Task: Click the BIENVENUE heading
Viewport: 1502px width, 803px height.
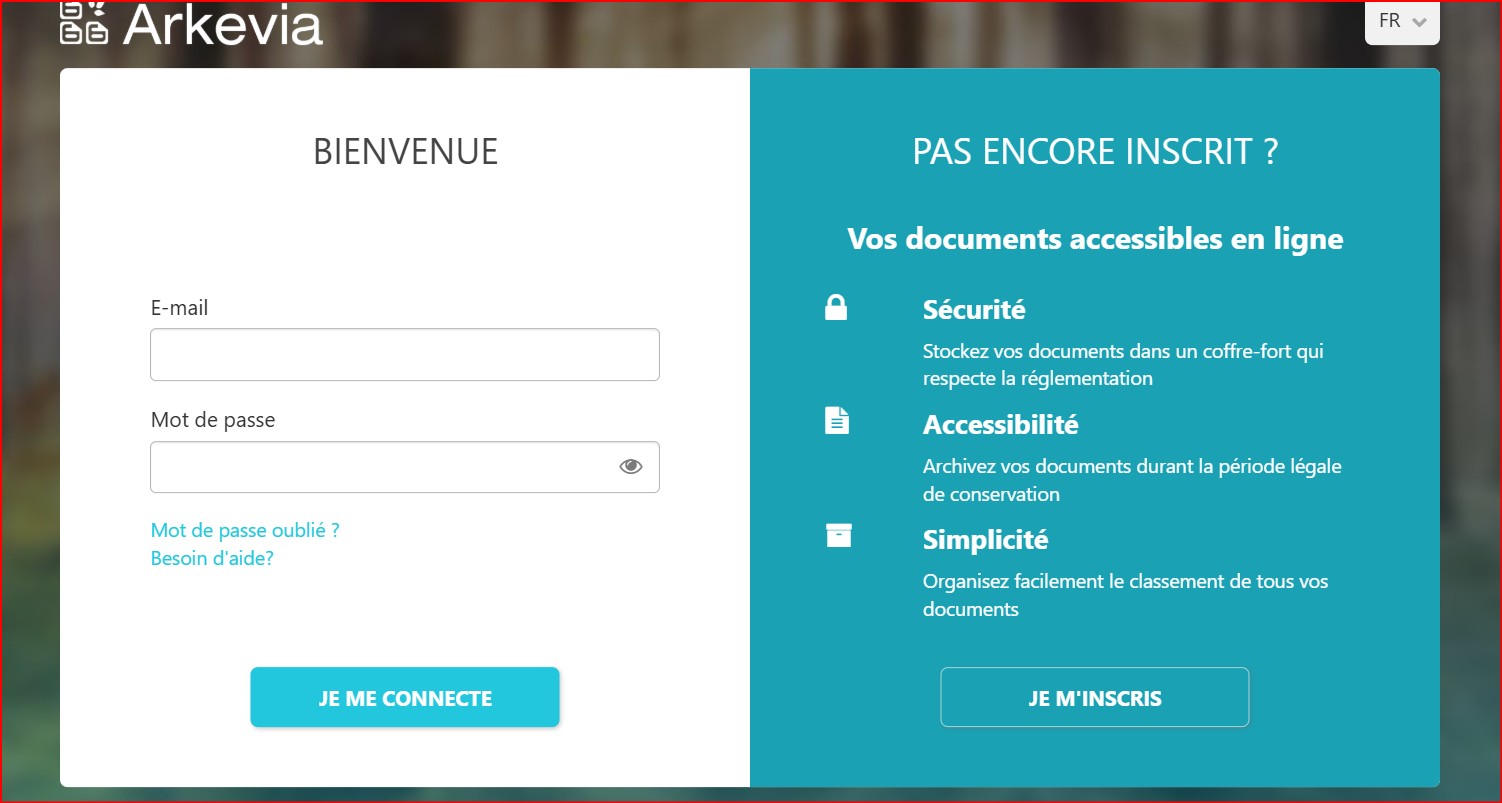Action: [x=404, y=152]
